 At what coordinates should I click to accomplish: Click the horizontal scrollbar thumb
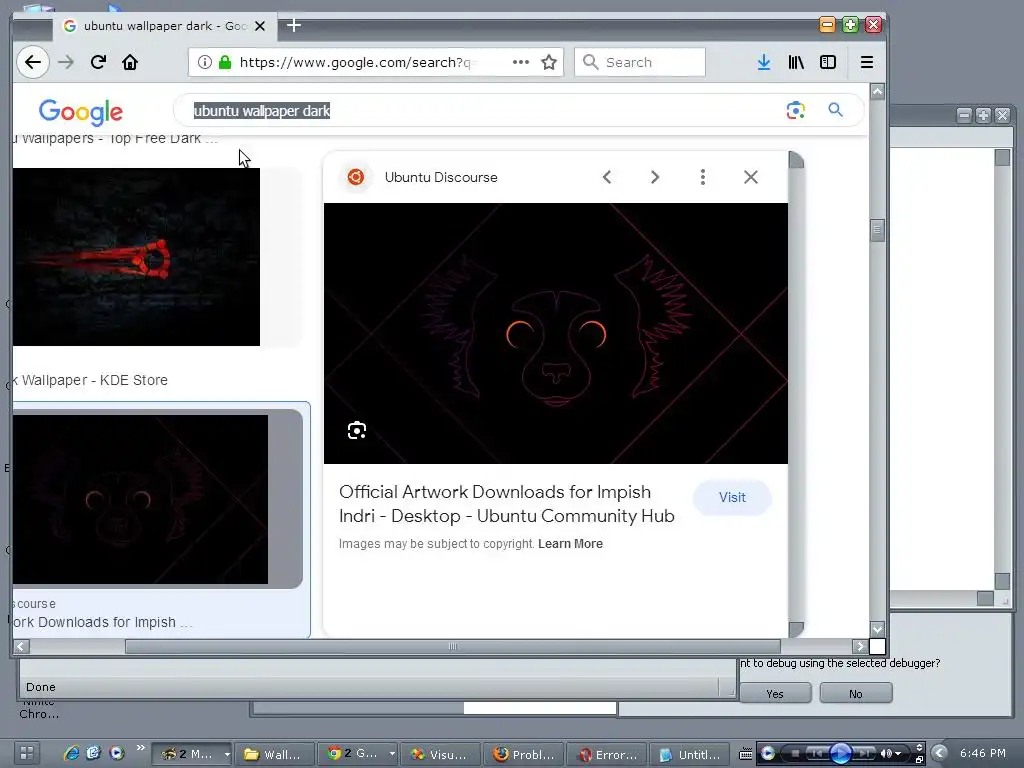(x=453, y=647)
